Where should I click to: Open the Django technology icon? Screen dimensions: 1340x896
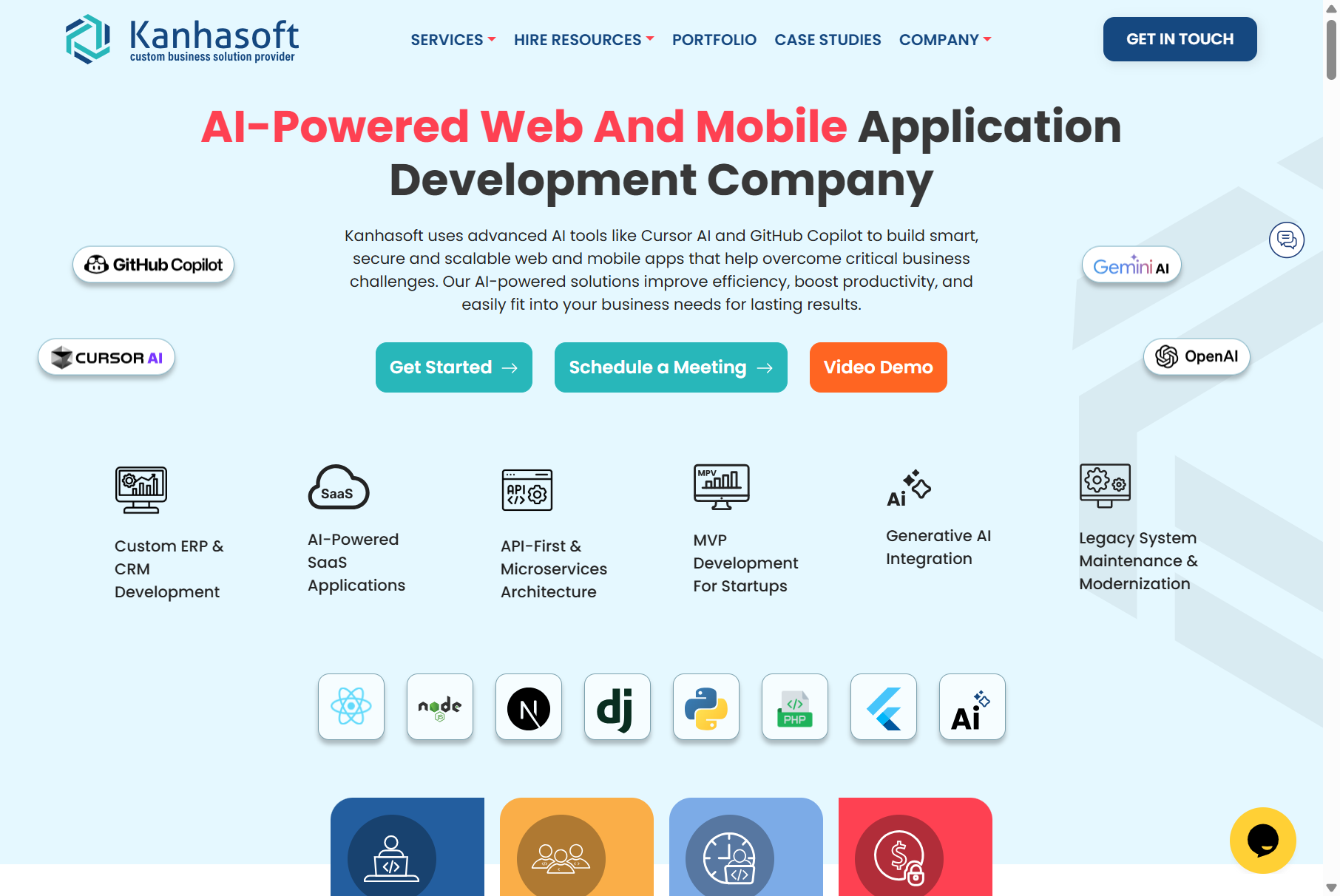pyautogui.click(x=617, y=707)
